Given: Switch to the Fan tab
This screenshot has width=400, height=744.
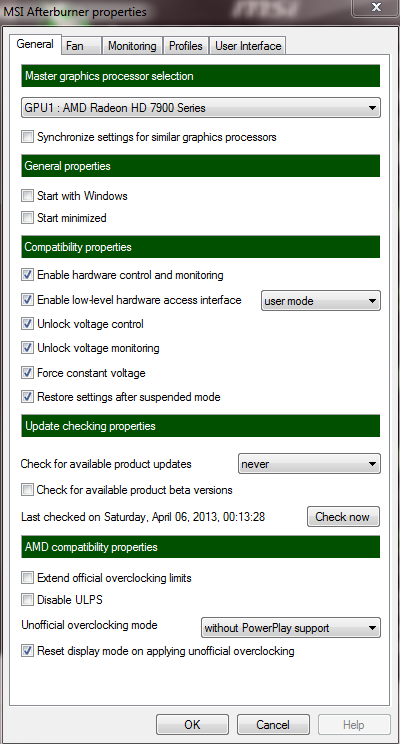Looking at the screenshot, I should point(82,46).
